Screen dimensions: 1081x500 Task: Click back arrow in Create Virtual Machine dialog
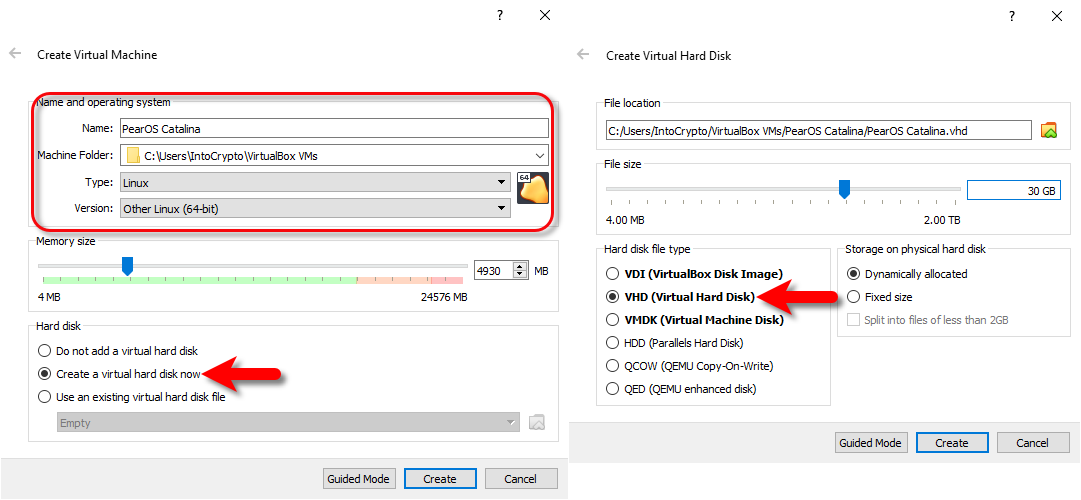[x=15, y=54]
